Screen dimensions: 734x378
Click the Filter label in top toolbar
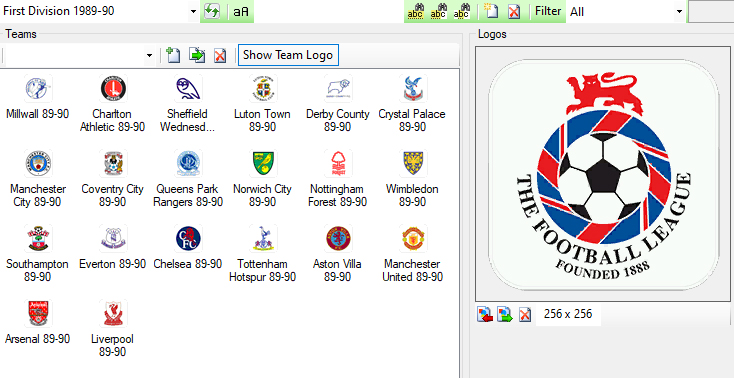(x=548, y=11)
